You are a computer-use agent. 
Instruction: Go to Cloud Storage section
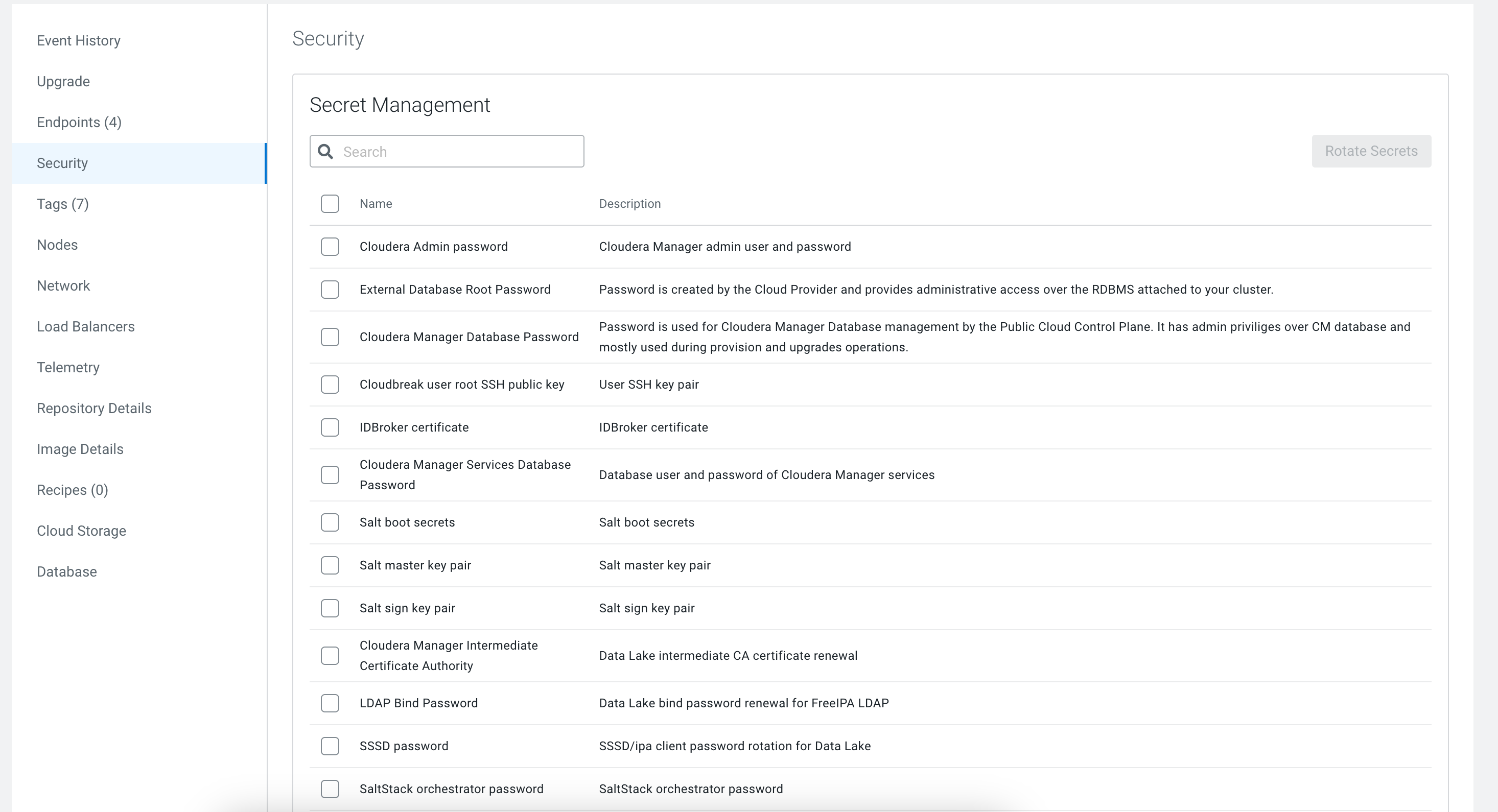[81, 531]
